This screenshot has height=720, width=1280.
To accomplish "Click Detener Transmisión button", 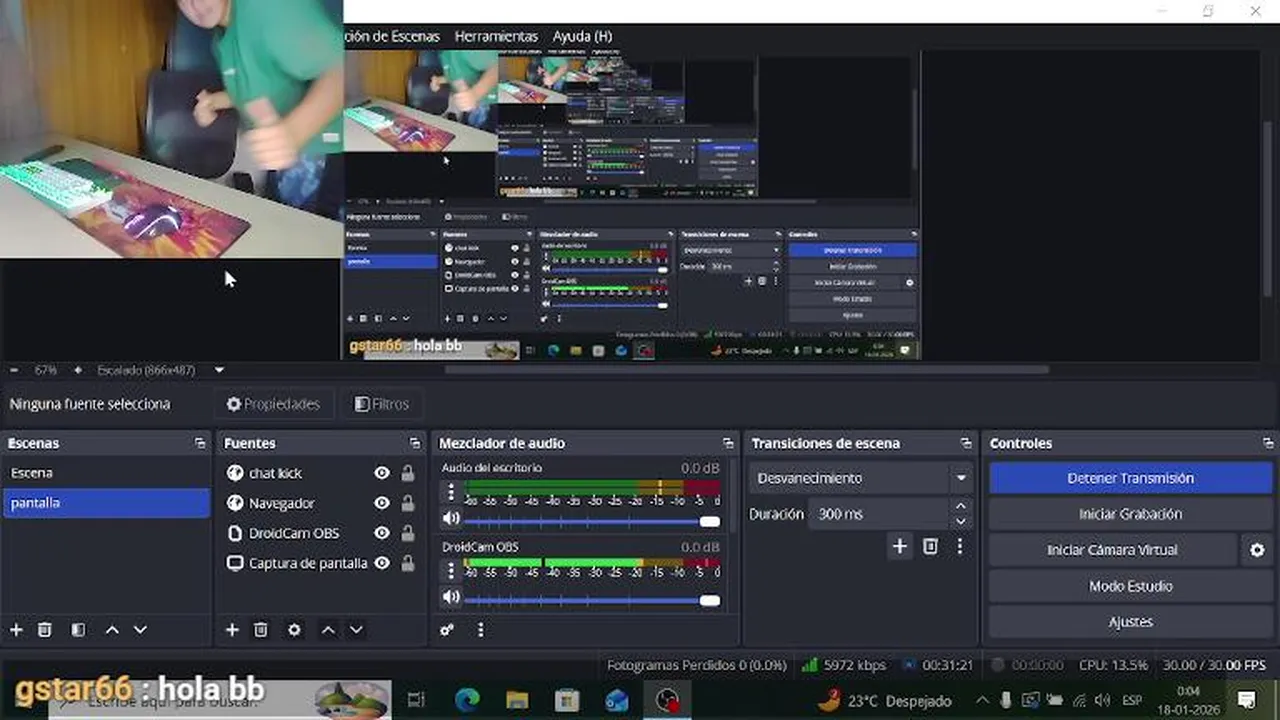I will (x=1130, y=478).
